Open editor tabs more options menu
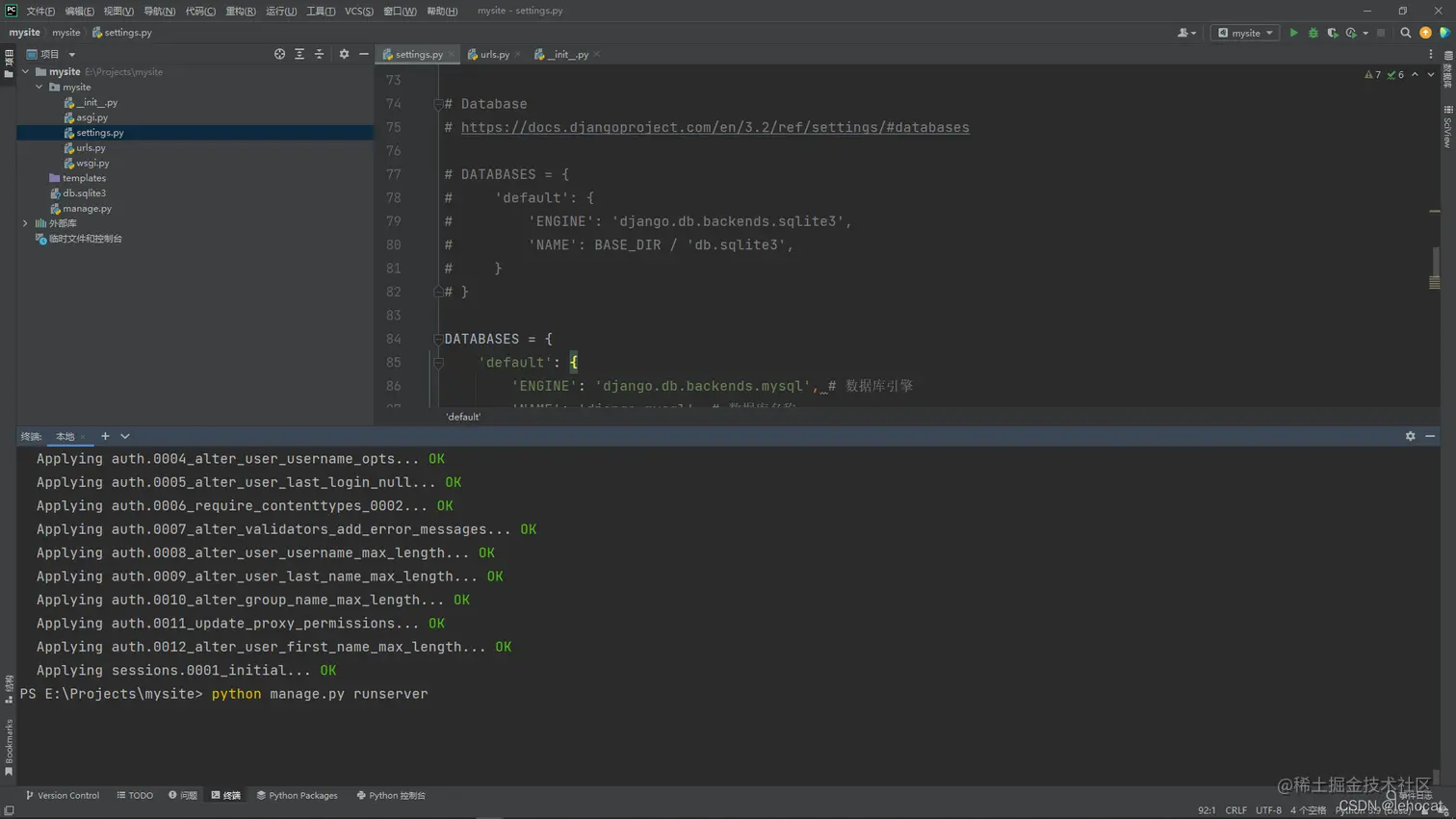 (1430, 54)
